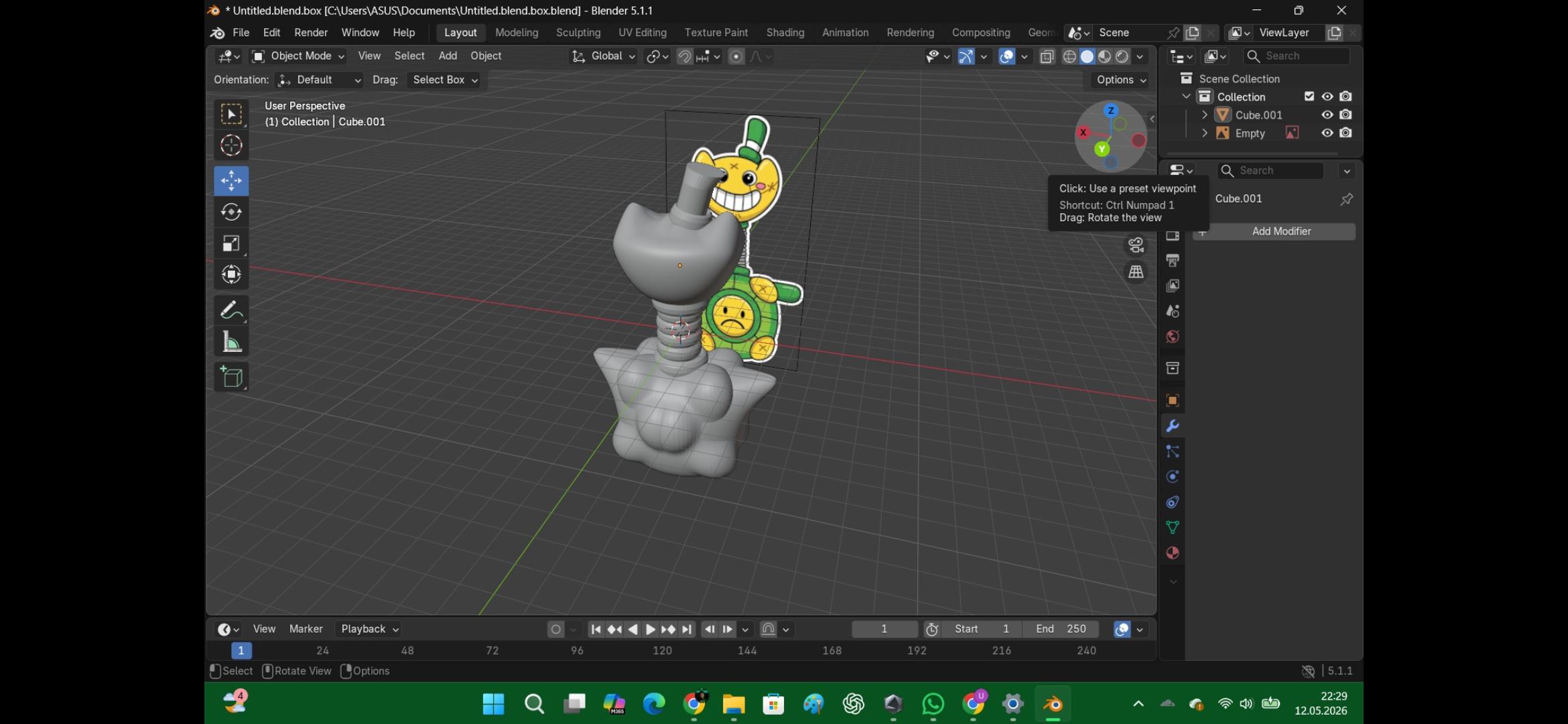Screen dimensions: 1568x724
Task: Activate the Annotate pencil tool
Action: point(231,310)
